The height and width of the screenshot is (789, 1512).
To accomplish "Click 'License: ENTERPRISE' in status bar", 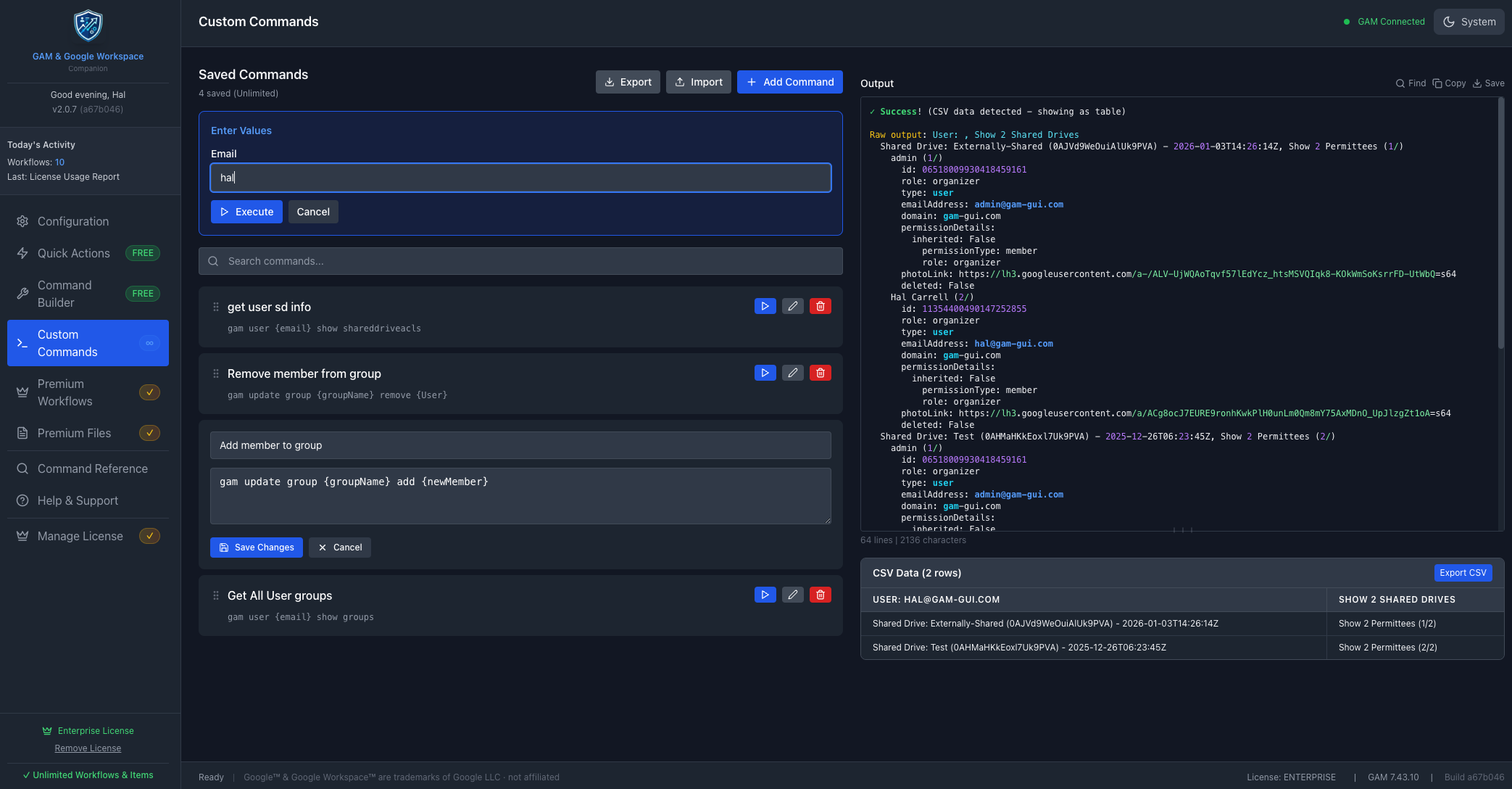I will [1291, 777].
